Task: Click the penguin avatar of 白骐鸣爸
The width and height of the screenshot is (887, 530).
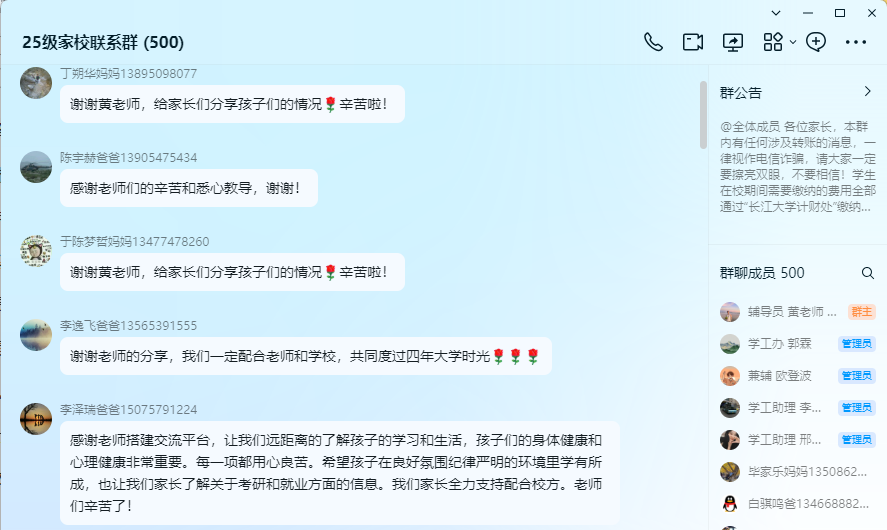Action: (730, 503)
